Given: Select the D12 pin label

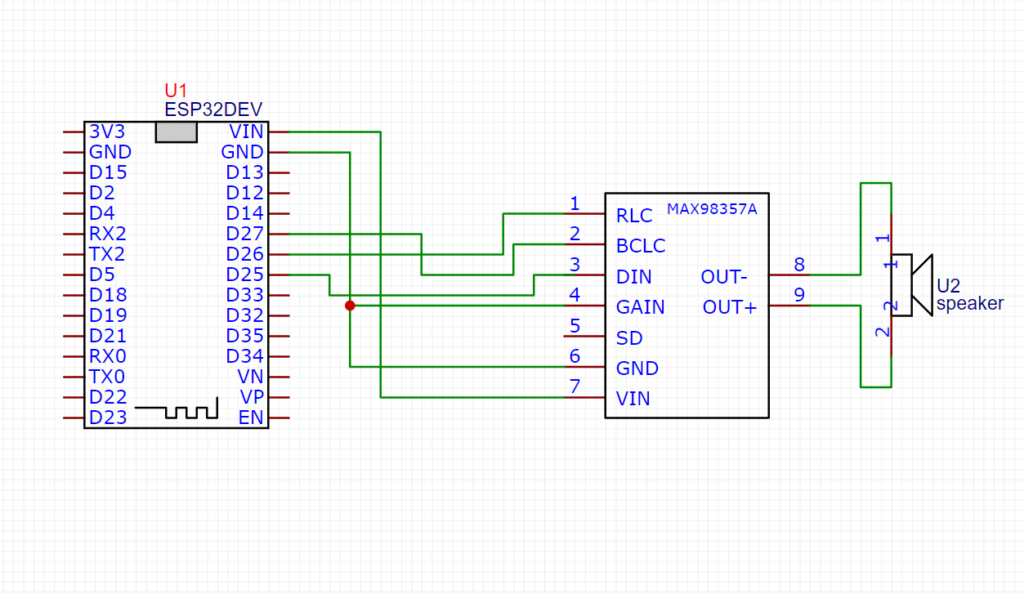Looking at the screenshot, I should coord(244,193).
